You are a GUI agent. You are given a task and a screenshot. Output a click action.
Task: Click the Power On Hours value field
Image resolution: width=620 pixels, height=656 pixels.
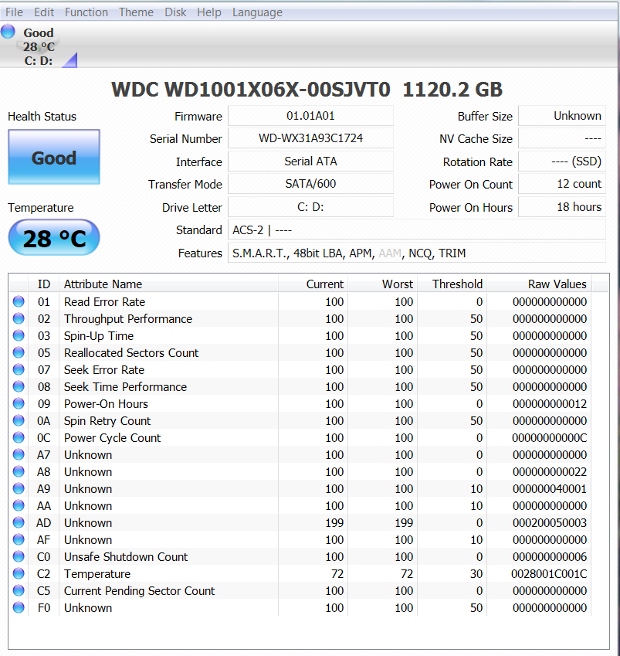(x=561, y=207)
